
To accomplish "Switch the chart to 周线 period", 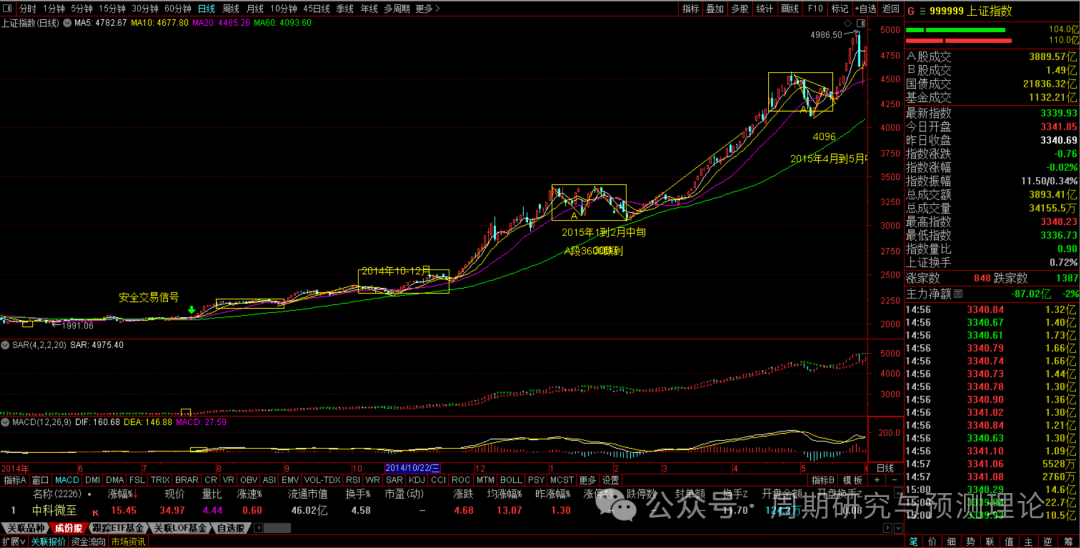I will pos(231,9).
